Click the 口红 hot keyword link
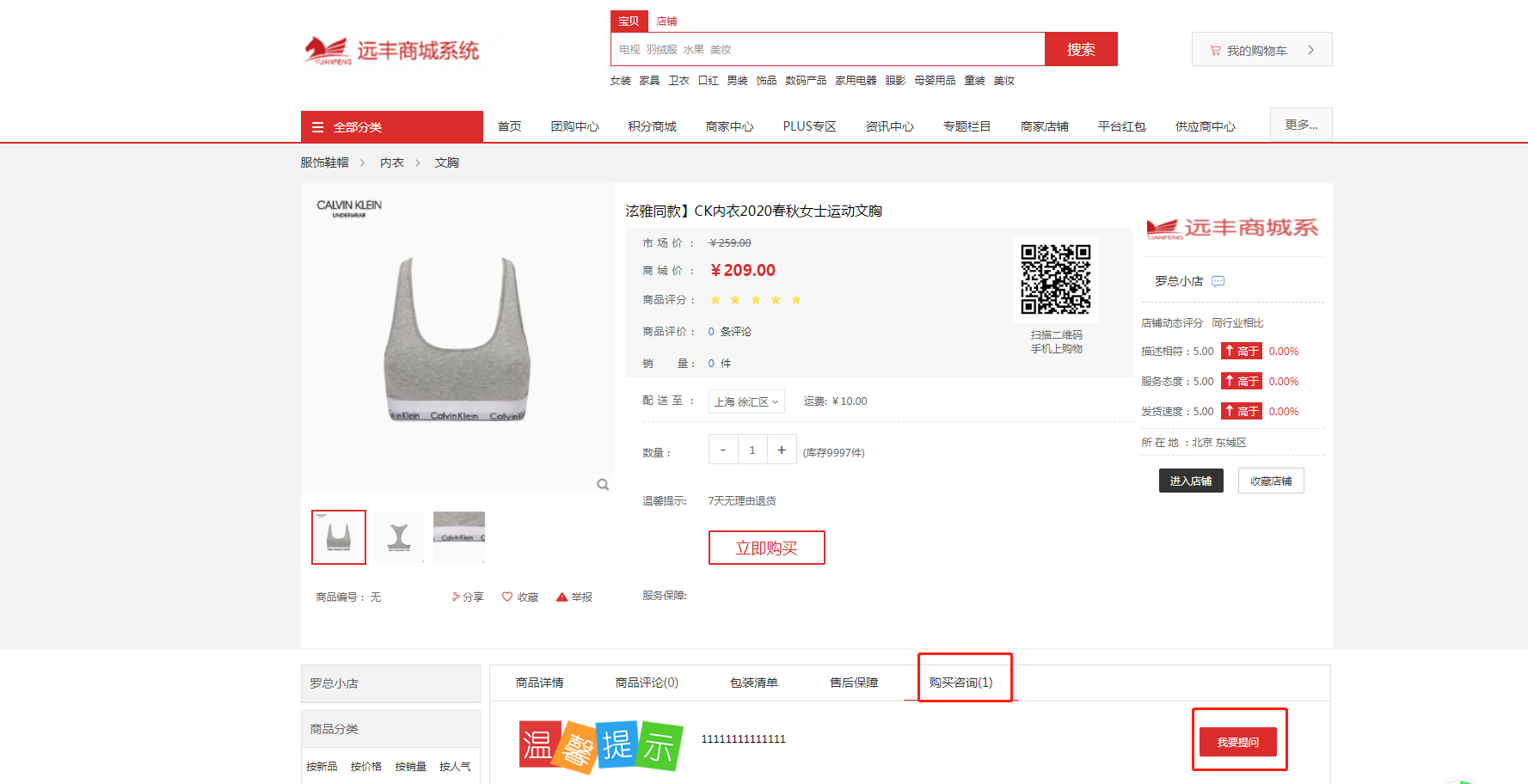Viewport: 1528px width, 784px height. click(x=709, y=81)
